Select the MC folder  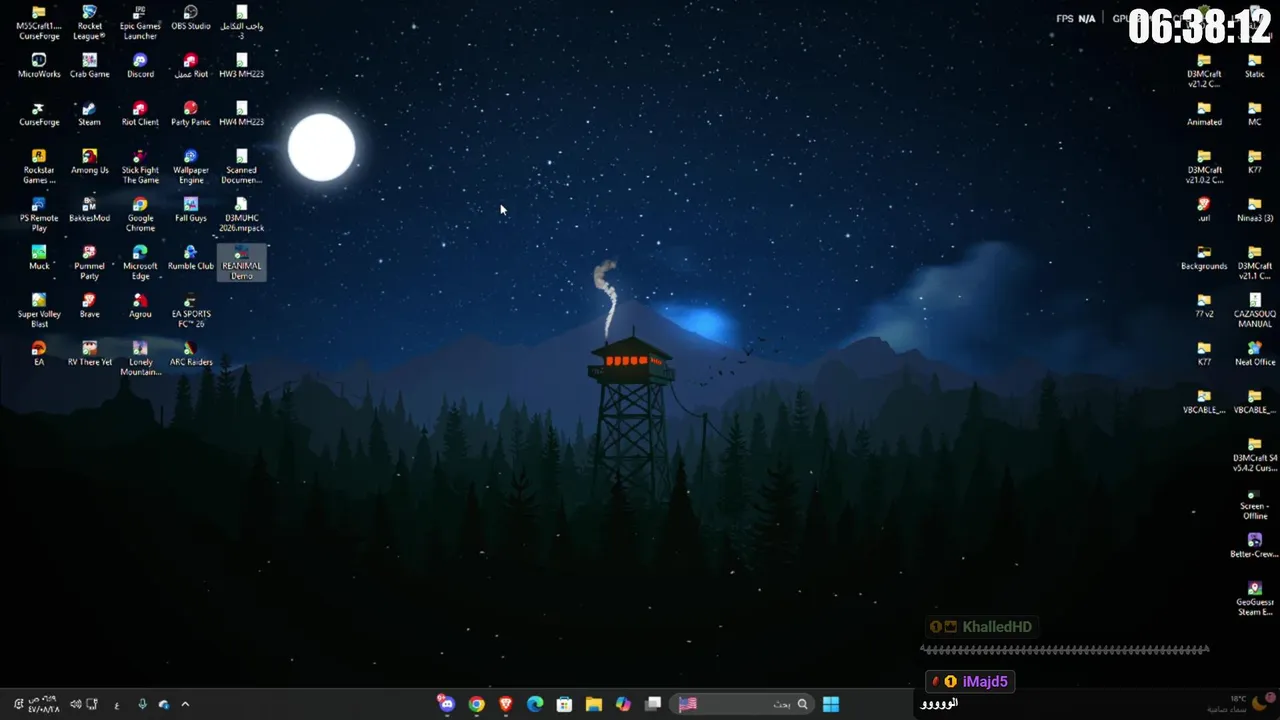point(1254,114)
